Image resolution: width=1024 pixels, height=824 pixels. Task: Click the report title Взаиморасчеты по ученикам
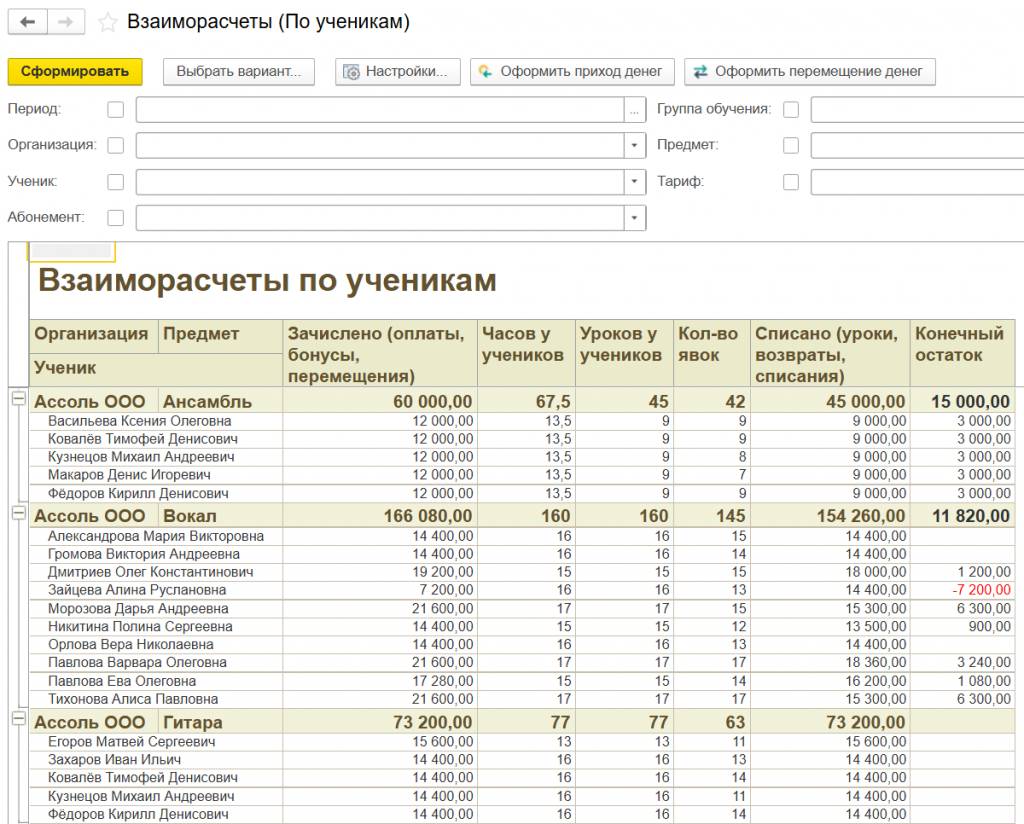coord(267,281)
